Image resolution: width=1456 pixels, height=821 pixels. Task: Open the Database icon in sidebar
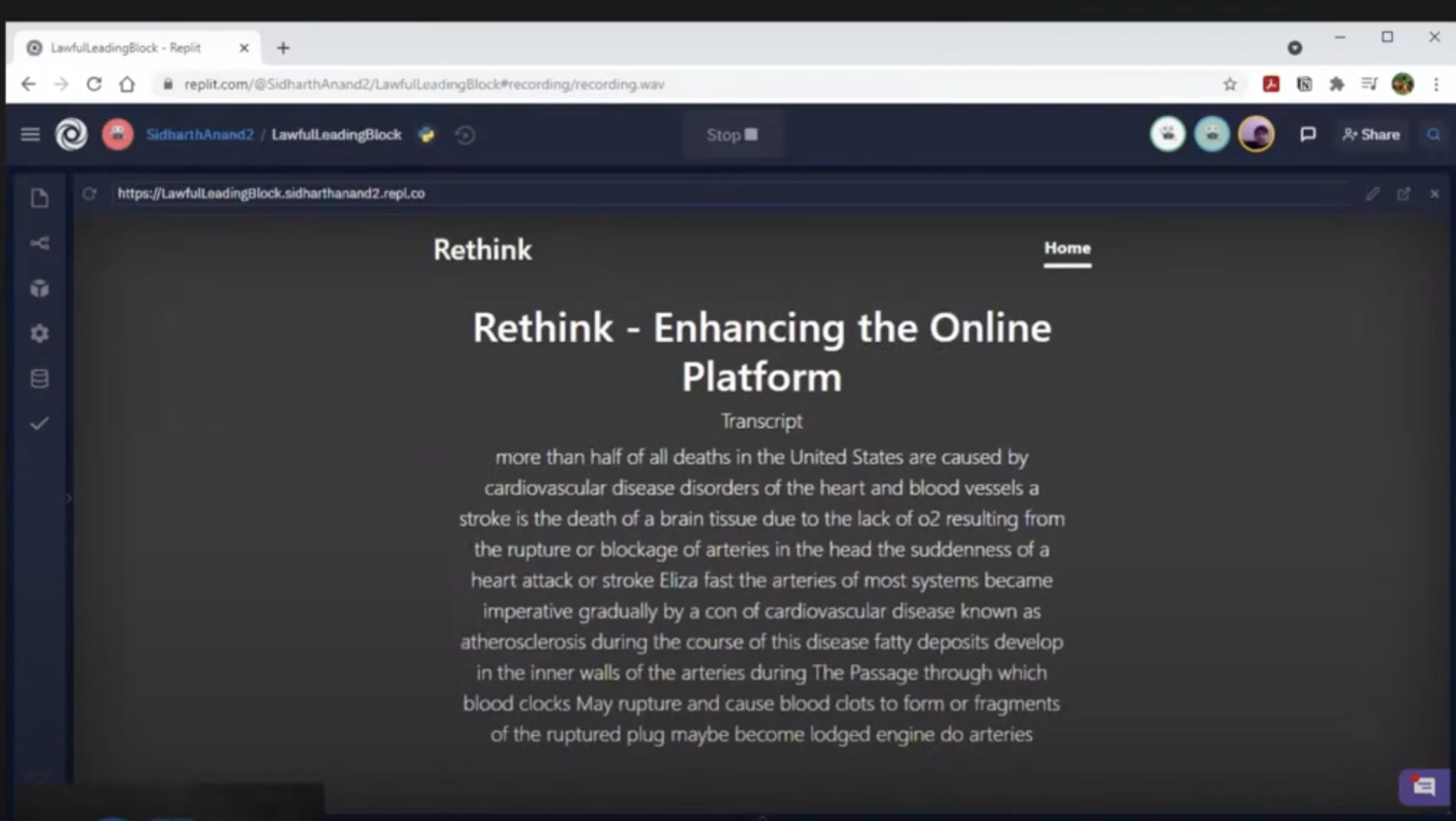point(39,378)
